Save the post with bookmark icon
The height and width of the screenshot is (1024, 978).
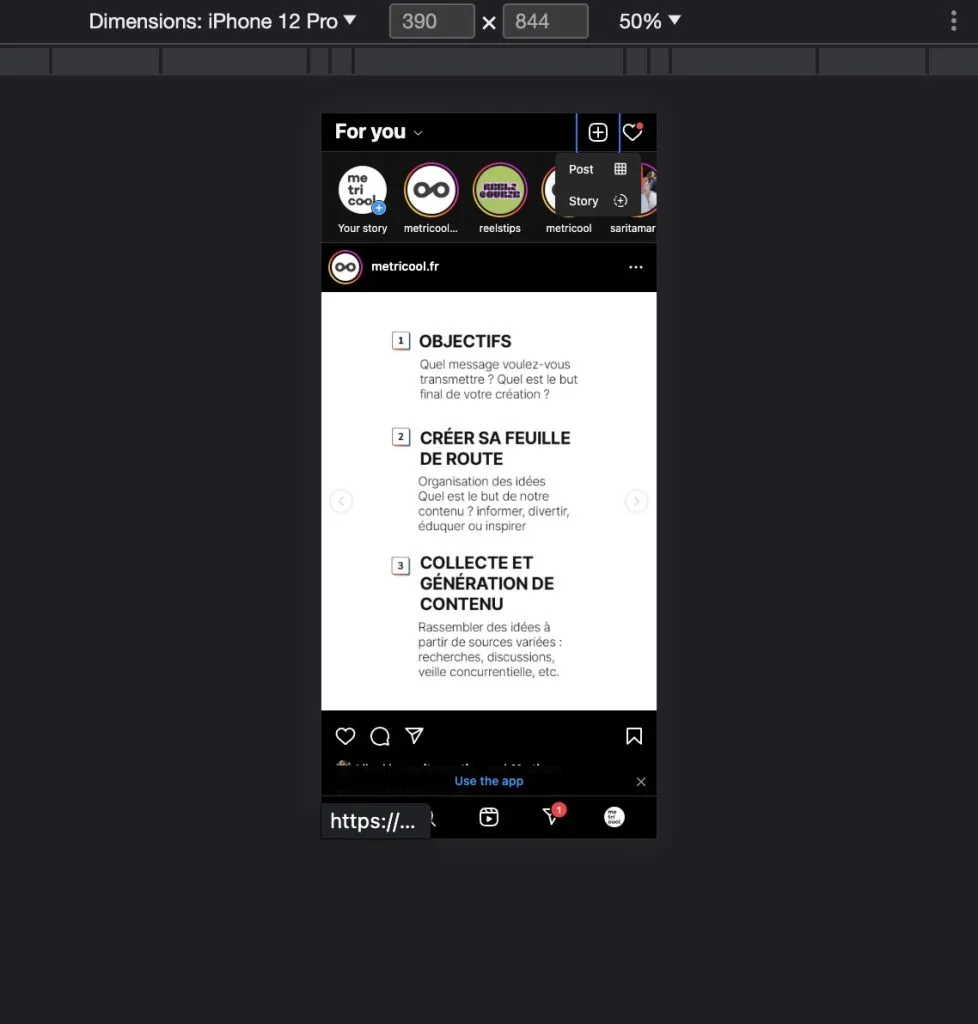pyautogui.click(x=634, y=736)
